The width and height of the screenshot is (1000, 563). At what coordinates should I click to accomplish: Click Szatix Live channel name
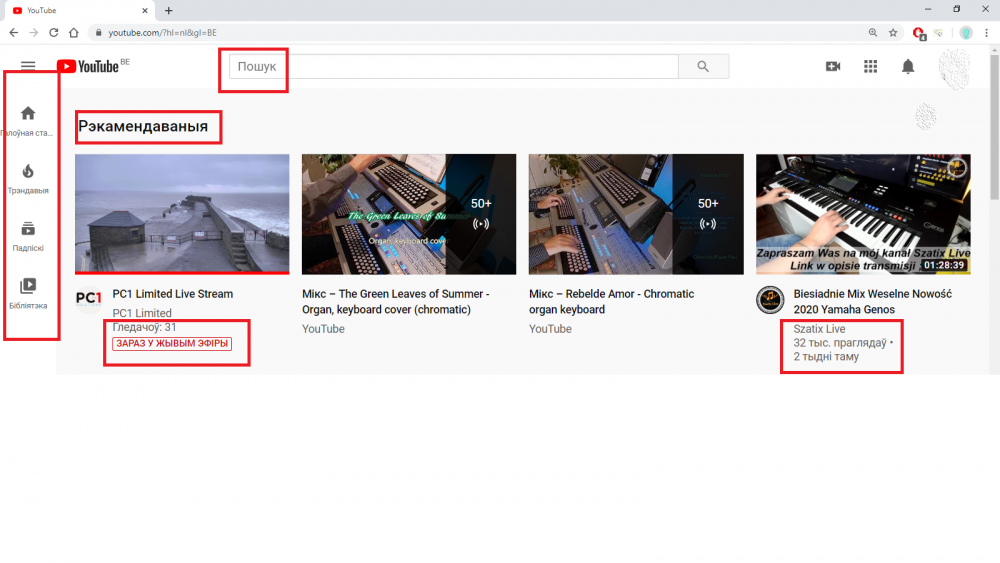tap(819, 329)
